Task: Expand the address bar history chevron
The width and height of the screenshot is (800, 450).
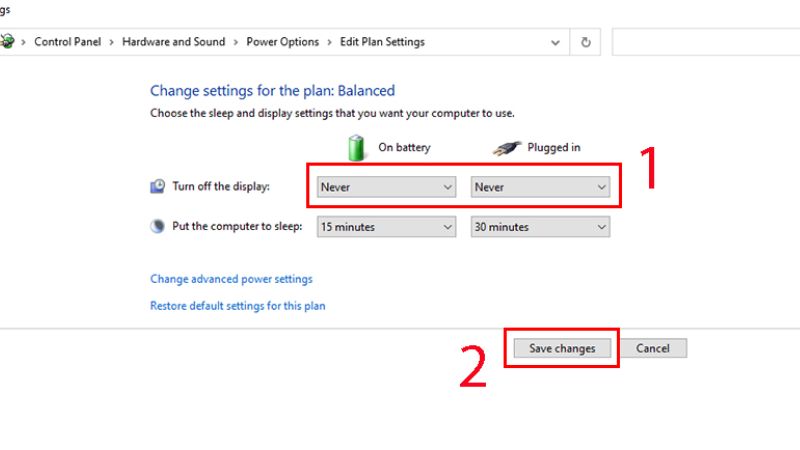Action: click(556, 42)
